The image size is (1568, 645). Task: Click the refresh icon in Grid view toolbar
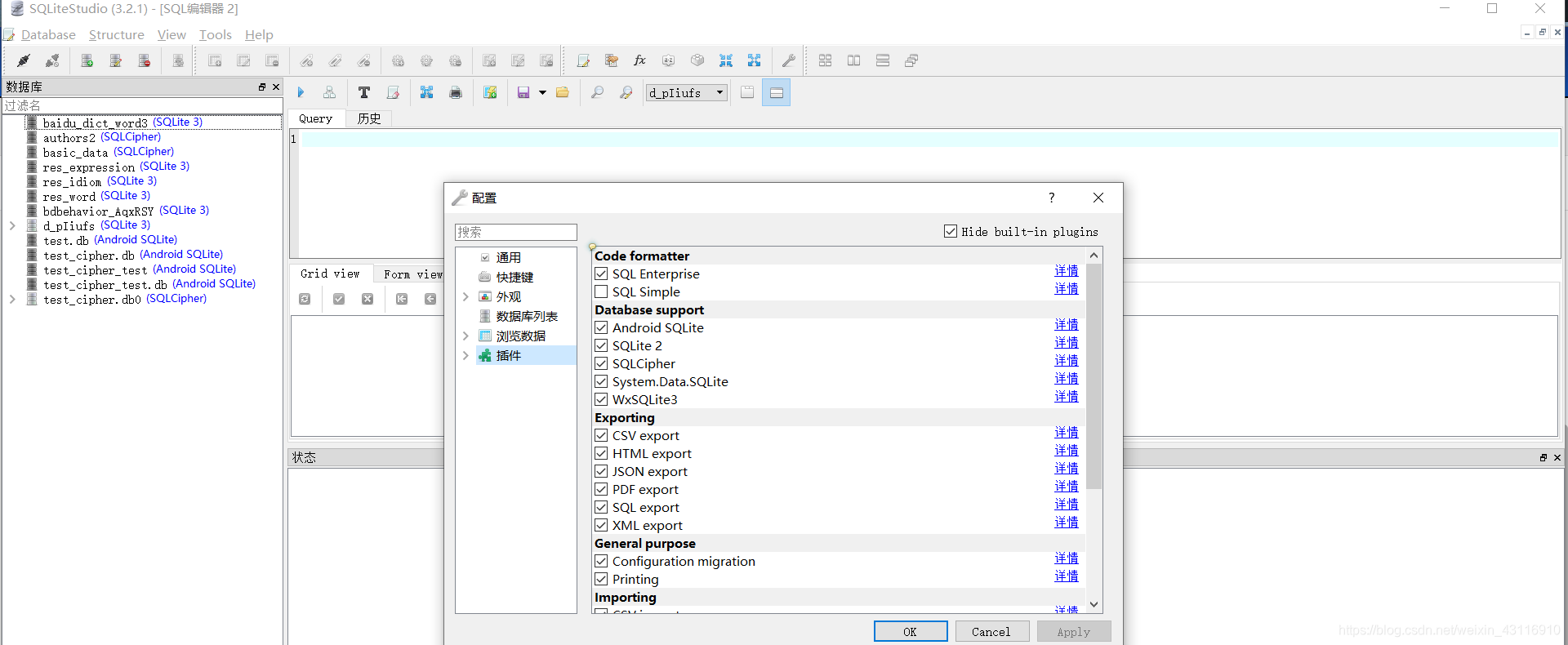[305, 299]
